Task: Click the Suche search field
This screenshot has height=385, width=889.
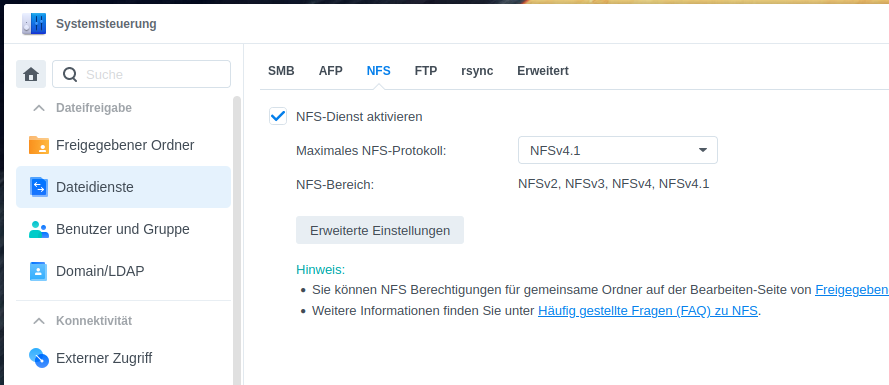Action: point(142,74)
